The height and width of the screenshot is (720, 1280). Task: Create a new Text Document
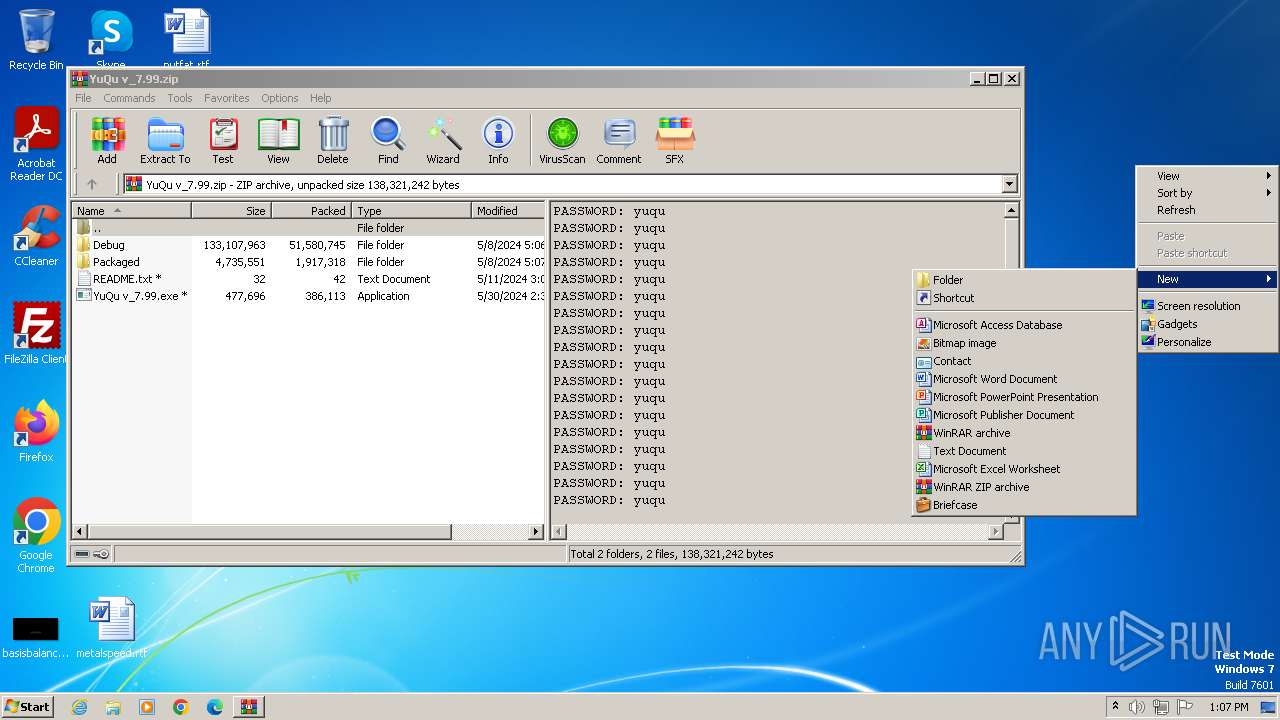click(x=1024, y=451)
